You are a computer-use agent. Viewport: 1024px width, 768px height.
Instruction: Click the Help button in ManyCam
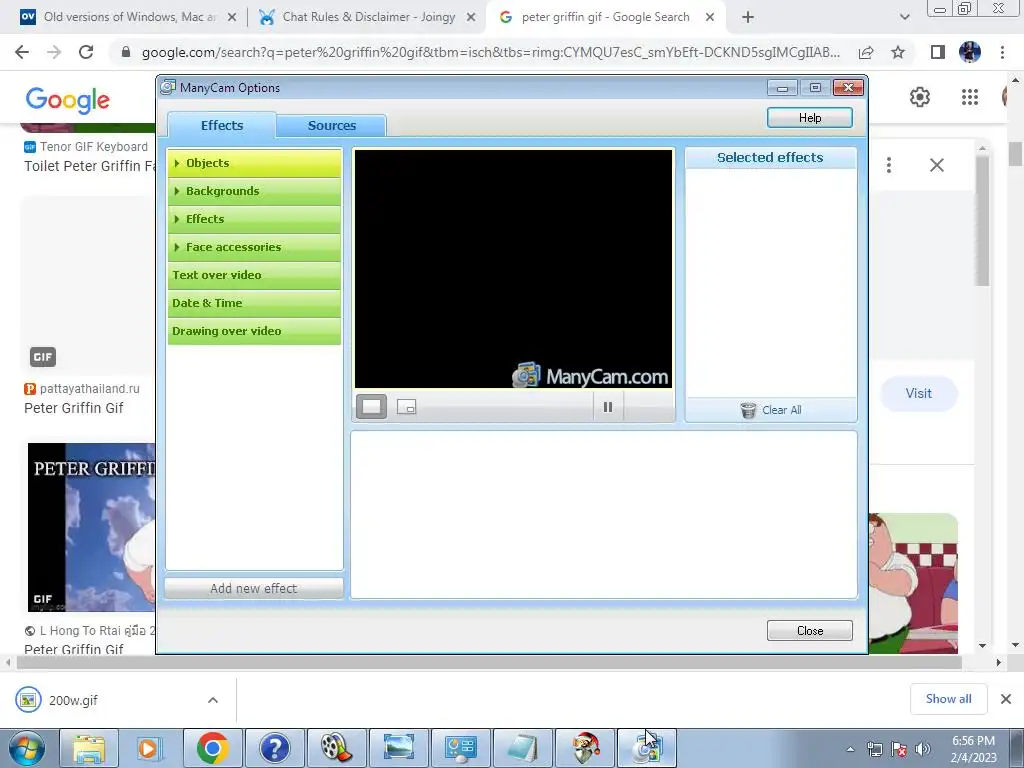click(809, 118)
